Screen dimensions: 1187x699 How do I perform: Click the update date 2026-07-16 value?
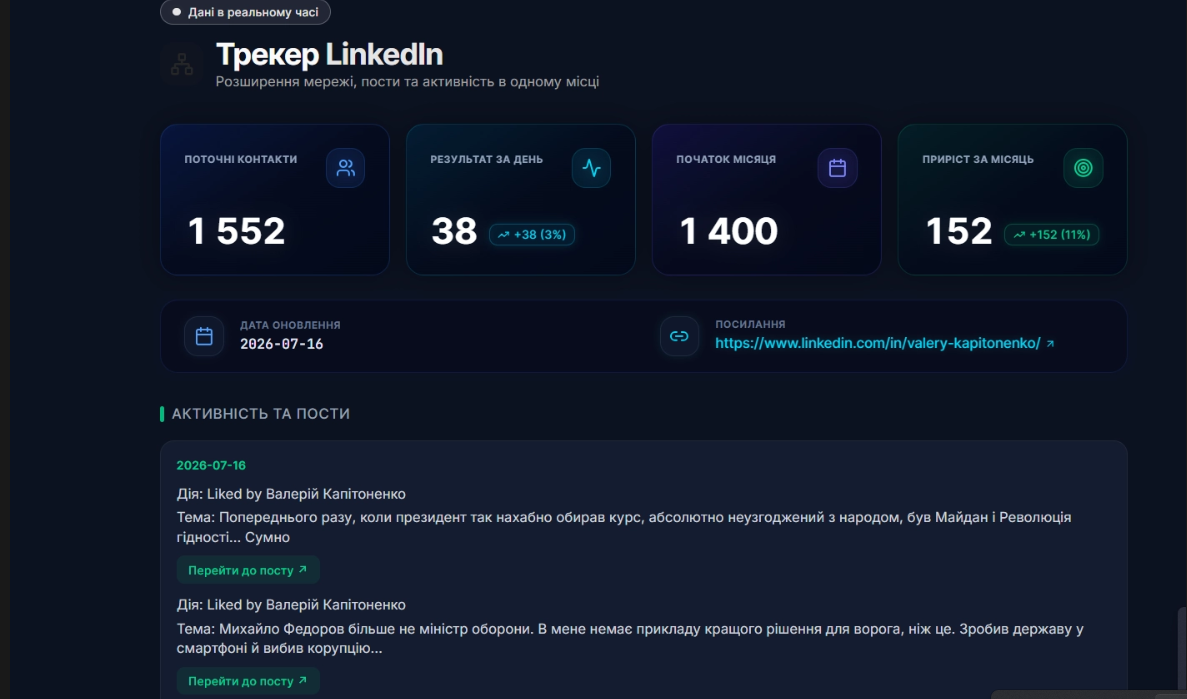(282, 344)
